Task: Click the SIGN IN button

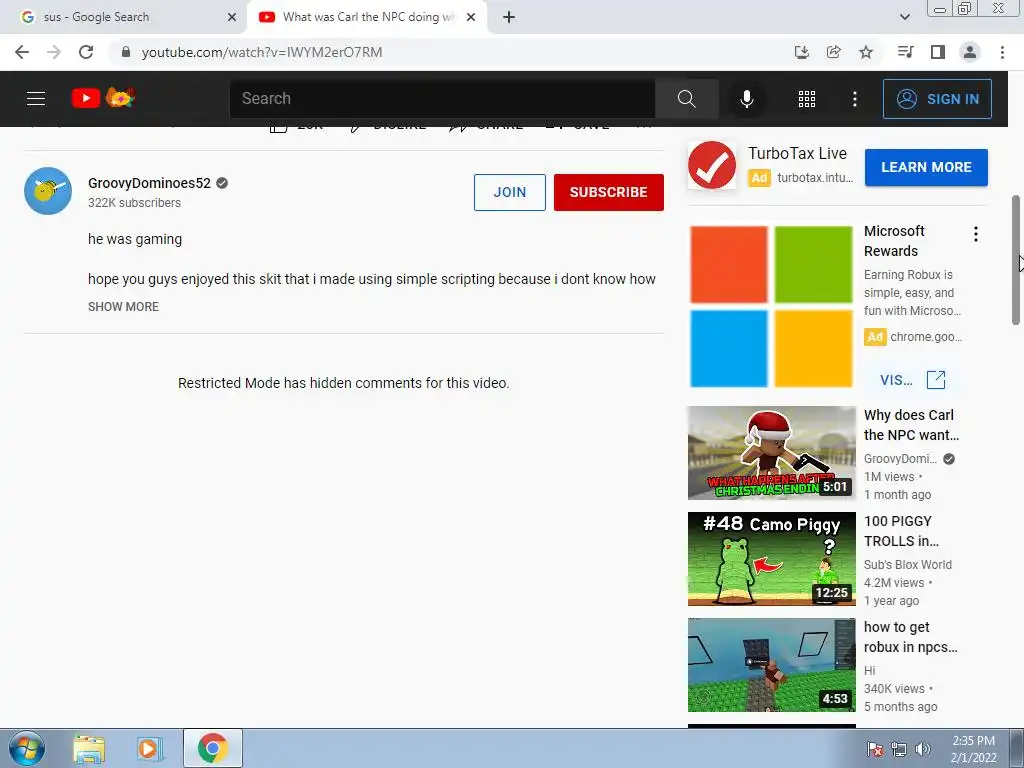Action: [937, 99]
